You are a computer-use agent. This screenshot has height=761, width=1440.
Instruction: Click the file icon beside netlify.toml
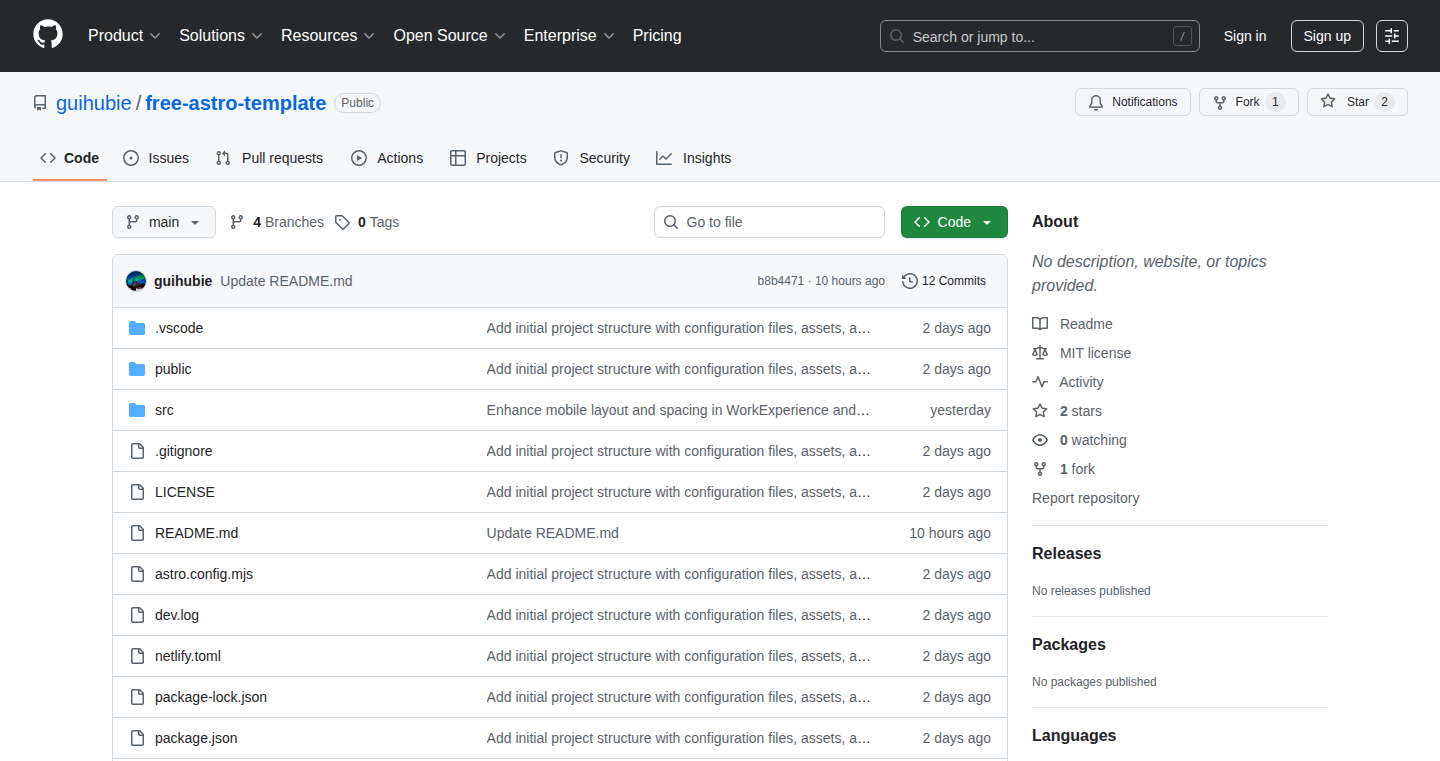137,656
